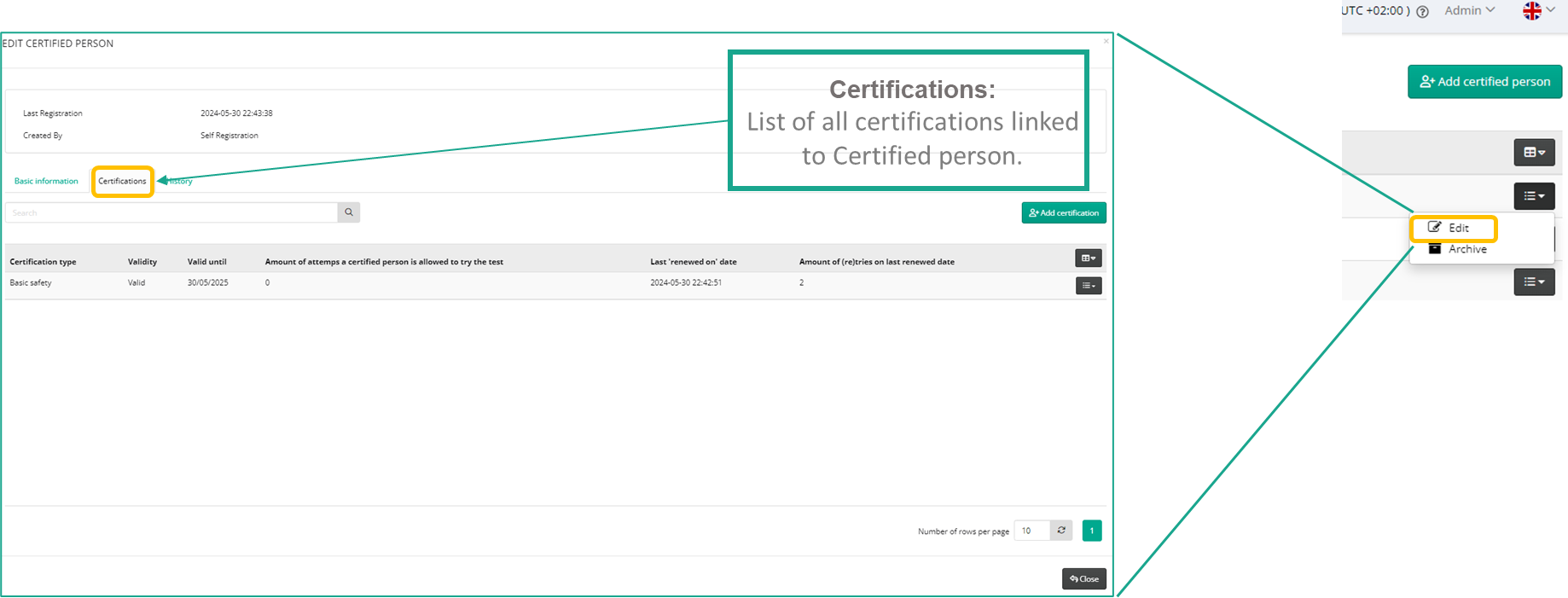Open the History tab

[x=181, y=181]
